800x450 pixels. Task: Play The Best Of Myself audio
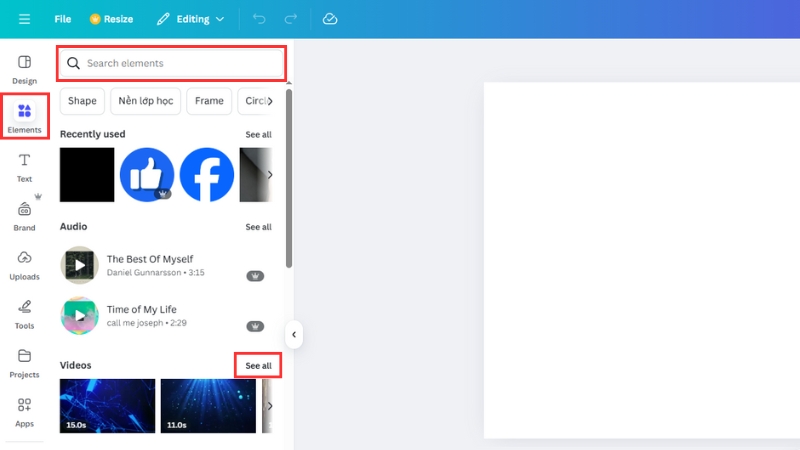(80, 265)
